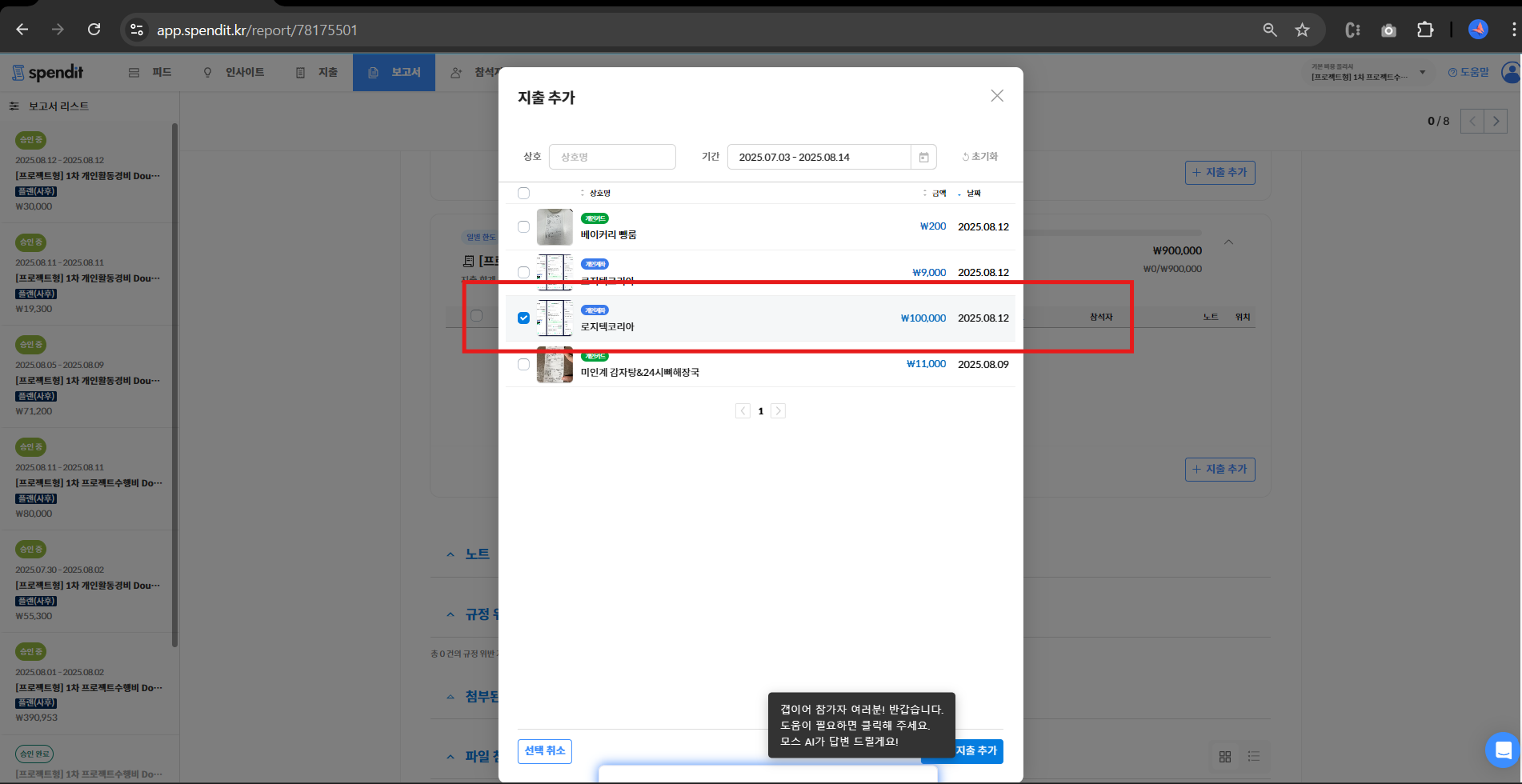Click the lower 지출 추가 button behind dialog
The height and width of the screenshot is (784, 1522).
pyautogui.click(x=1220, y=469)
